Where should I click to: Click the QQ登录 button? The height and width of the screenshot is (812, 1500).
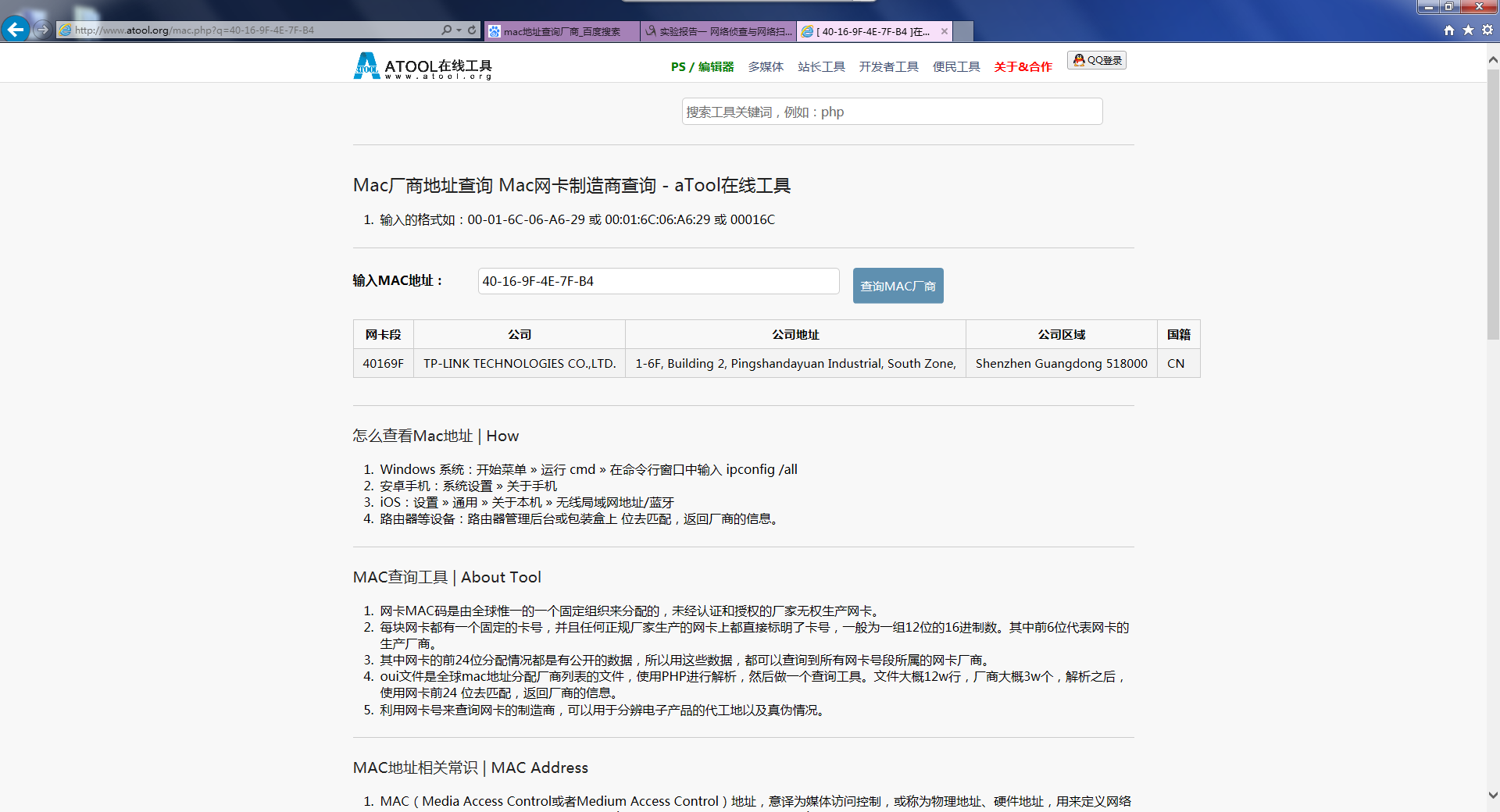(x=1097, y=60)
